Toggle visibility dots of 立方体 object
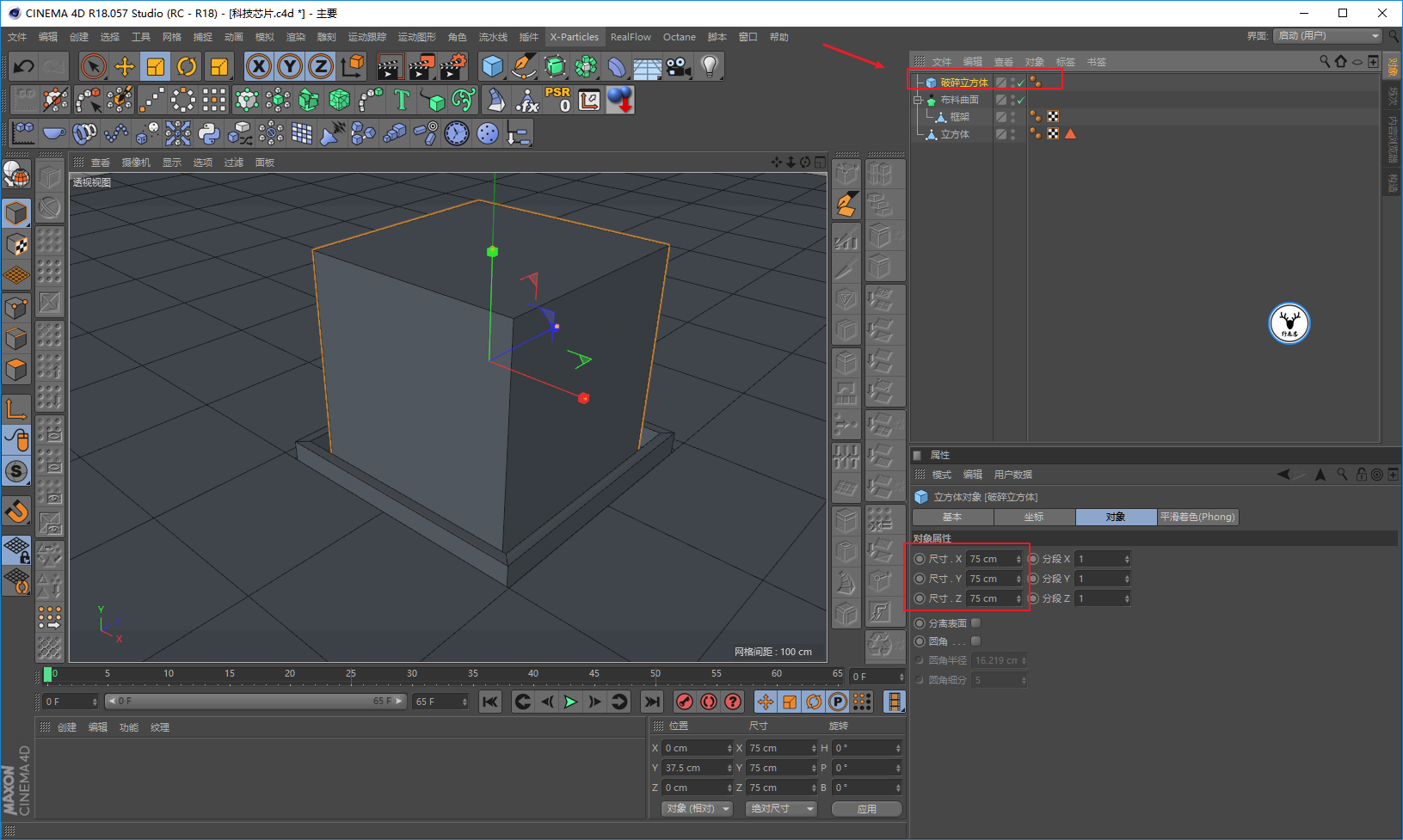Viewport: 1403px width, 840px height. (1012, 134)
